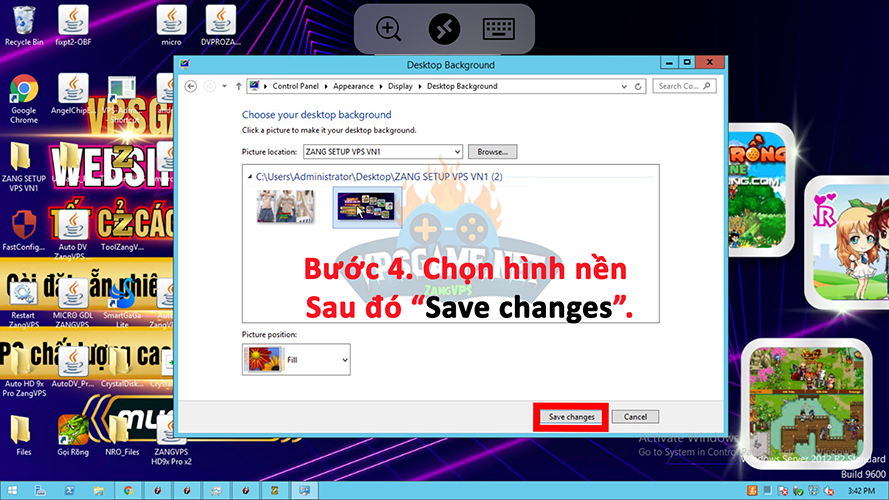The height and width of the screenshot is (500, 889).
Task: Click the Browse... button
Action: coord(492,151)
